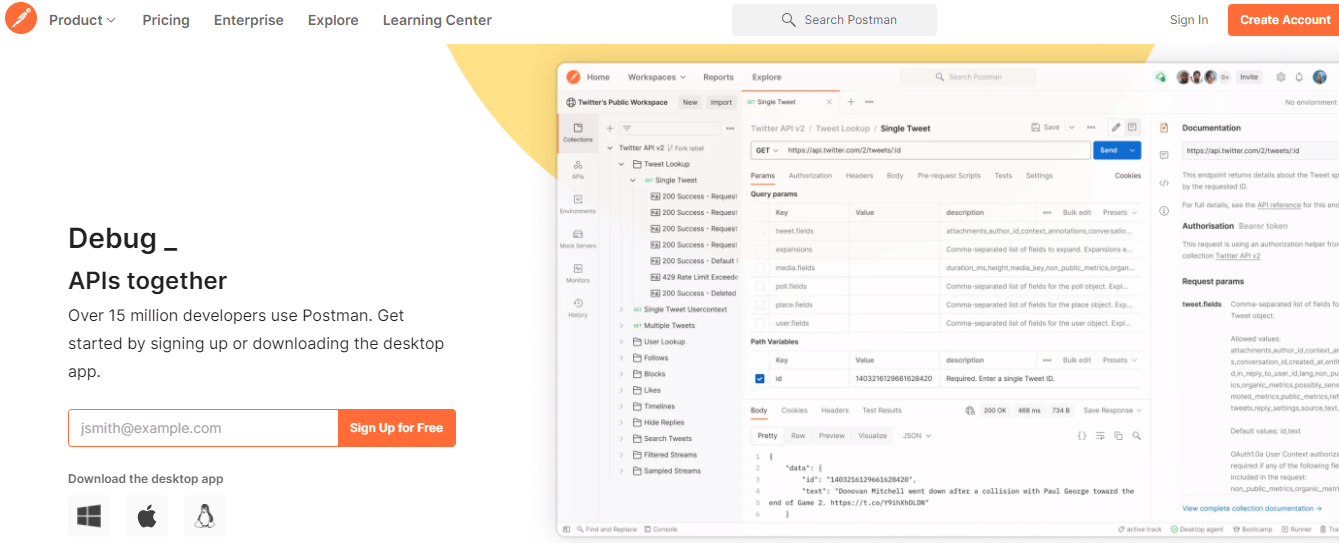Open the code snippet icon in right rail

click(1164, 183)
